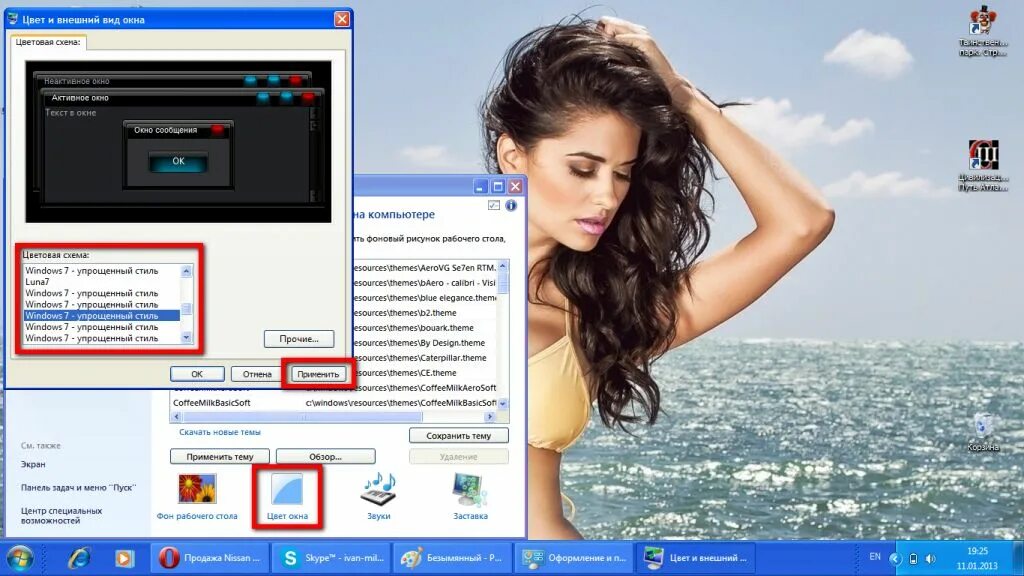
Task: Select blue elegance.theme row
Action: (x=424, y=298)
